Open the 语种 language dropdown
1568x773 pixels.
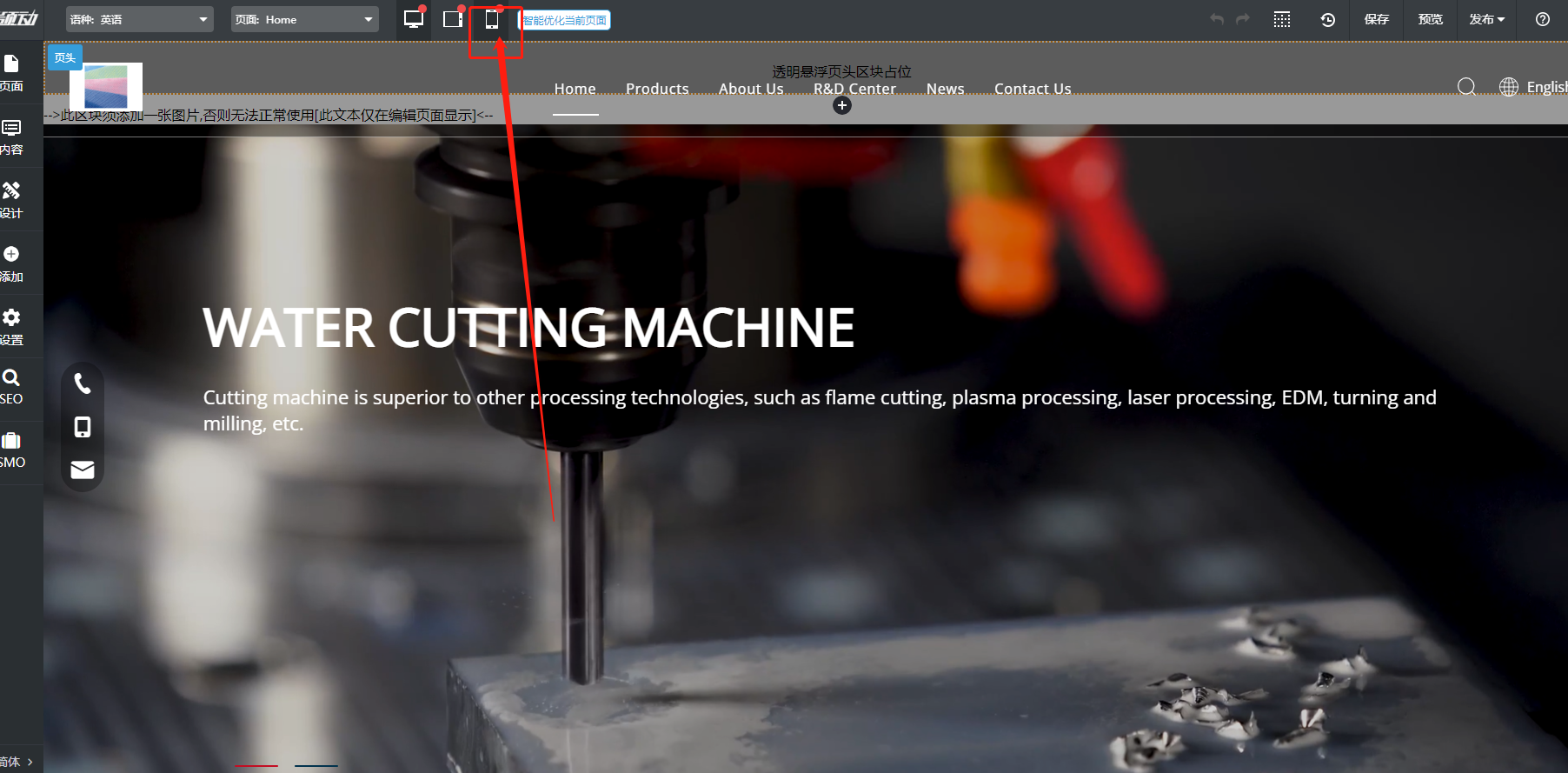[139, 19]
